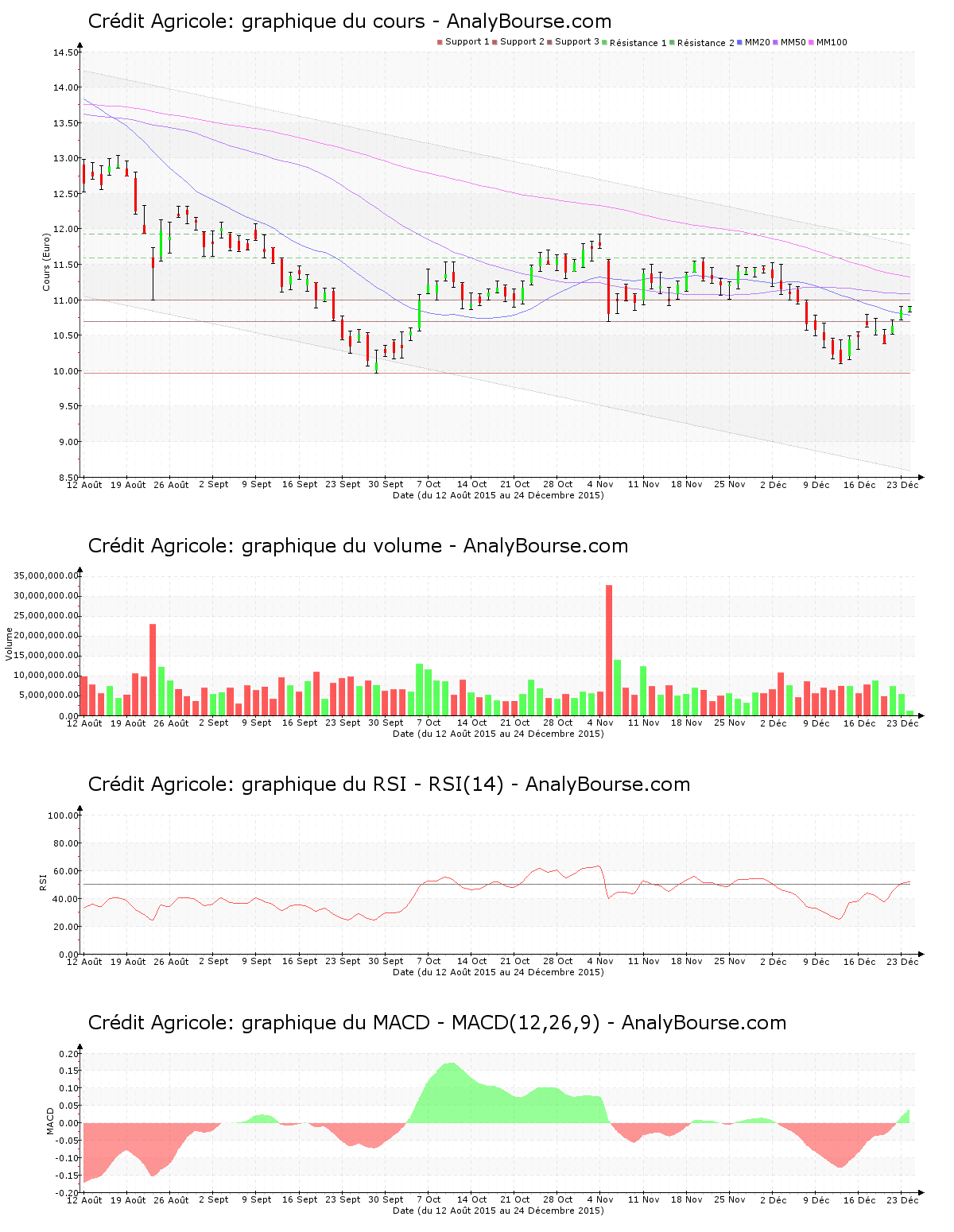The width and height of the screenshot is (954, 1232).
Task: Click '9 Déc' on the MACD chart axis
Action: tap(816, 1200)
